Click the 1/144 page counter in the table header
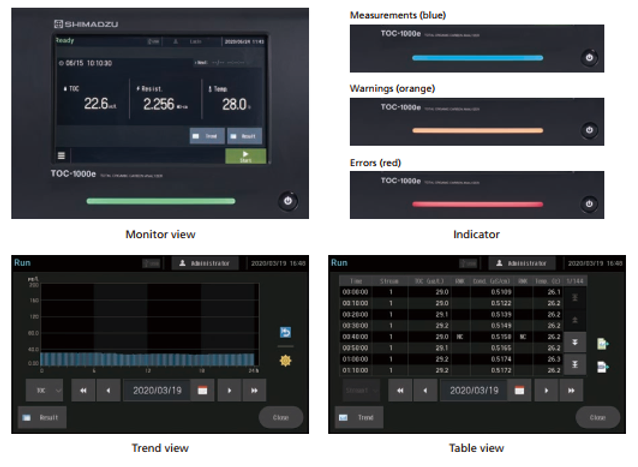638x467 pixels. [575, 281]
